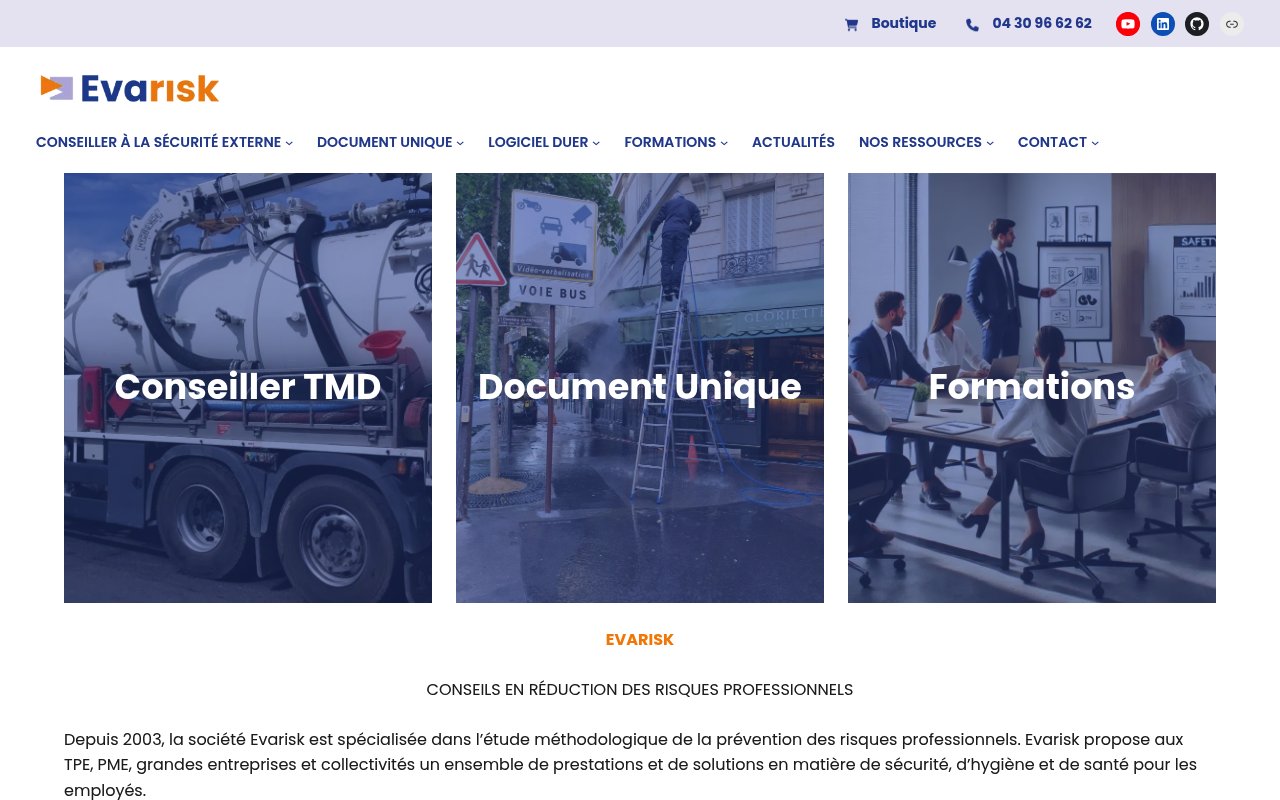Open the YouTube social icon

click(1128, 24)
